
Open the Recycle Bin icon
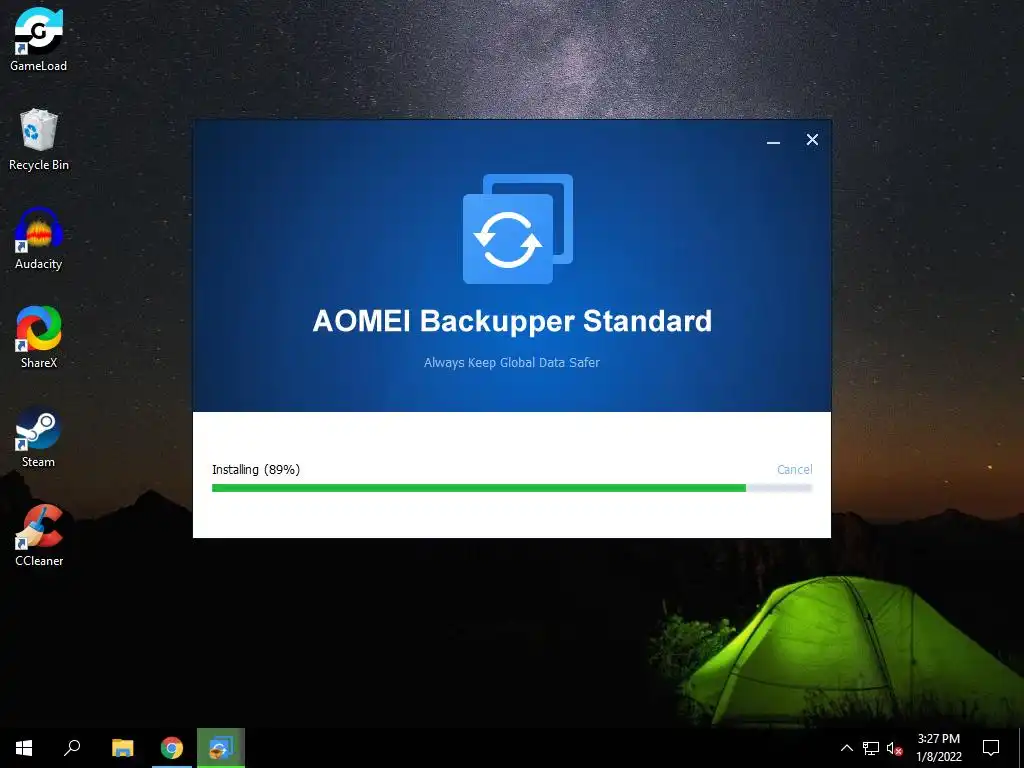coord(39,139)
